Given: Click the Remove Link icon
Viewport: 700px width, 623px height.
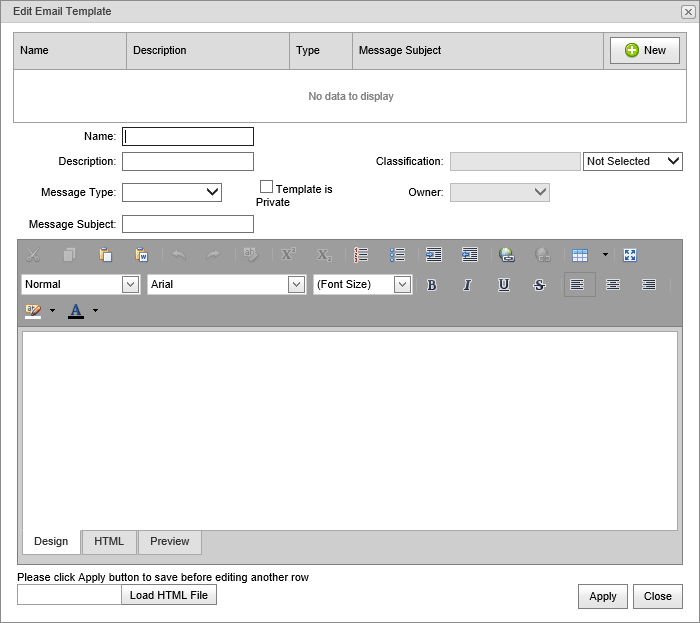Looking at the screenshot, I should (542, 255).
